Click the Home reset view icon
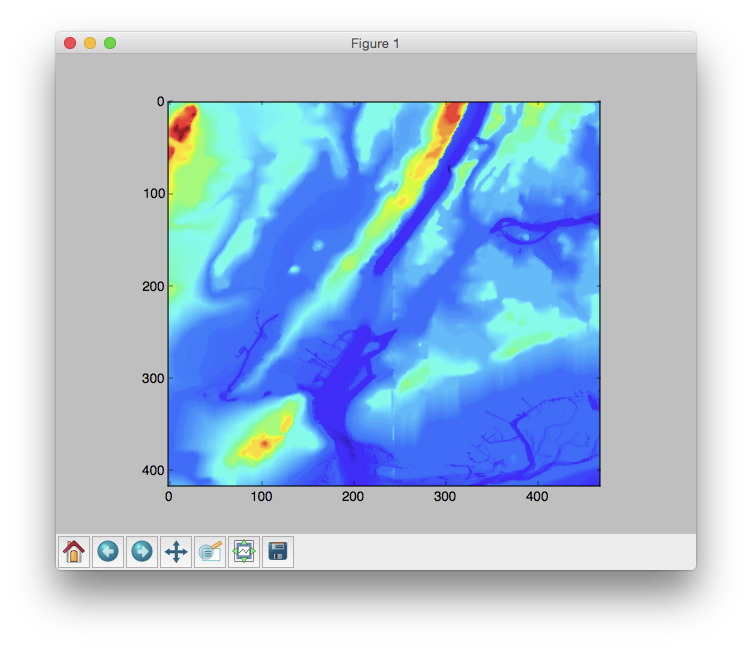 [74, 552]
